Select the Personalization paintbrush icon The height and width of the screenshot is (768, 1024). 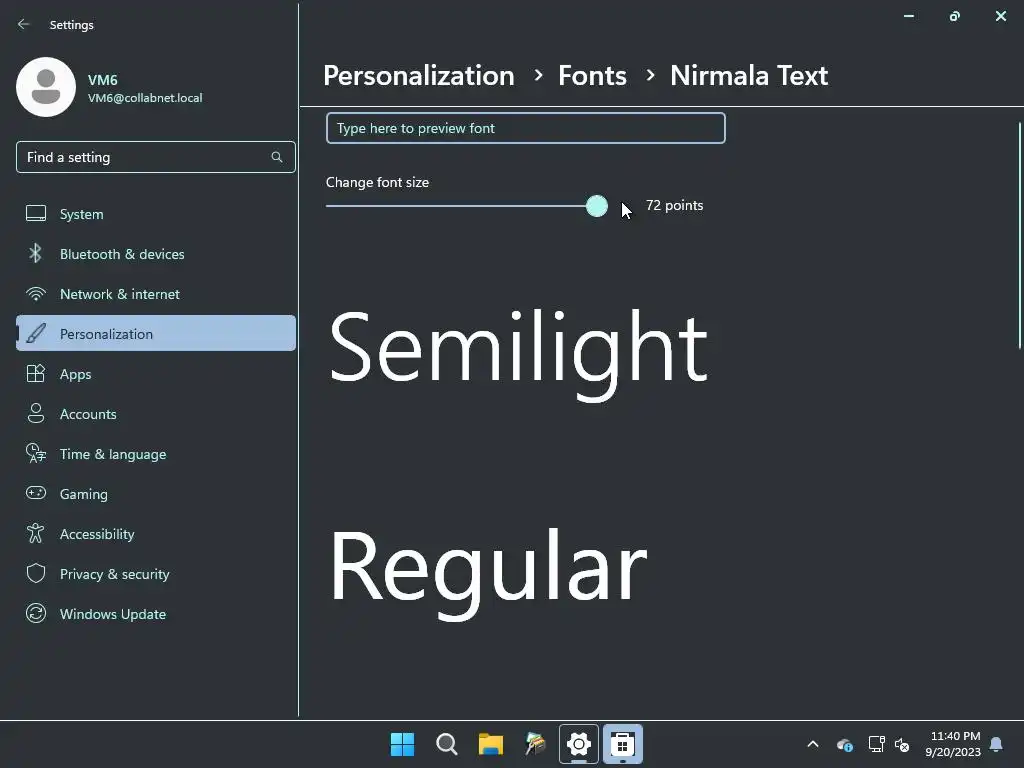[x=36, y=334]
